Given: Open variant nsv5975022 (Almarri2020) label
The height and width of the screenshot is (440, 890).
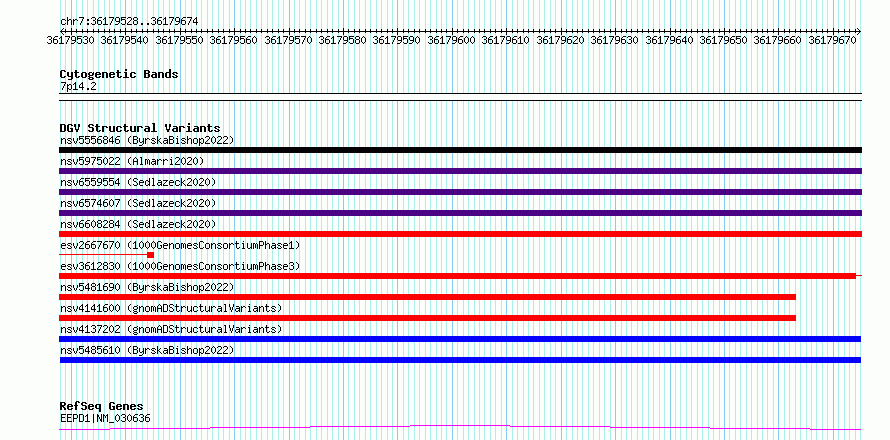Looking at the screenshot, I should coord(132,161).
